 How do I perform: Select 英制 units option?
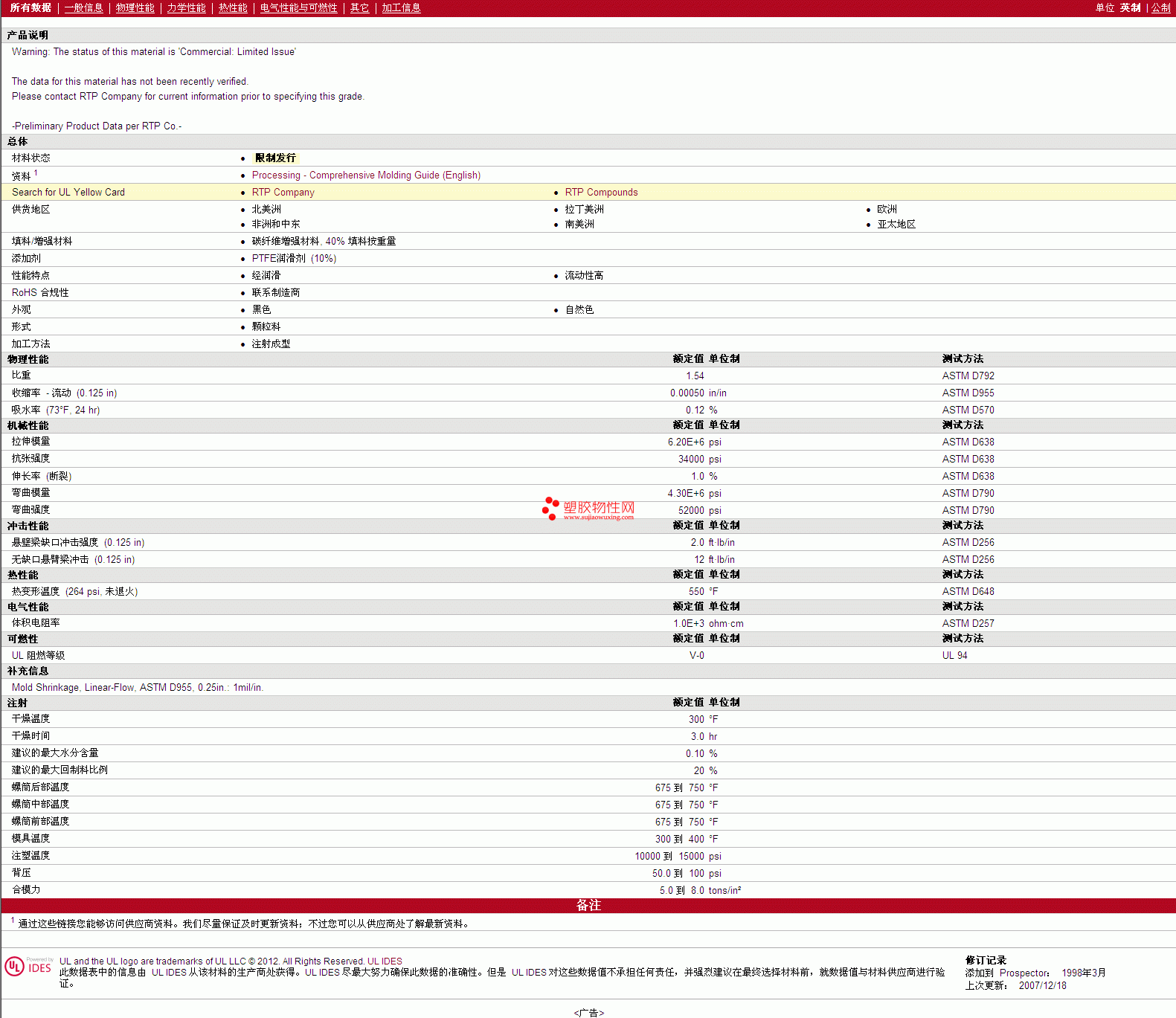point(1130,8)
